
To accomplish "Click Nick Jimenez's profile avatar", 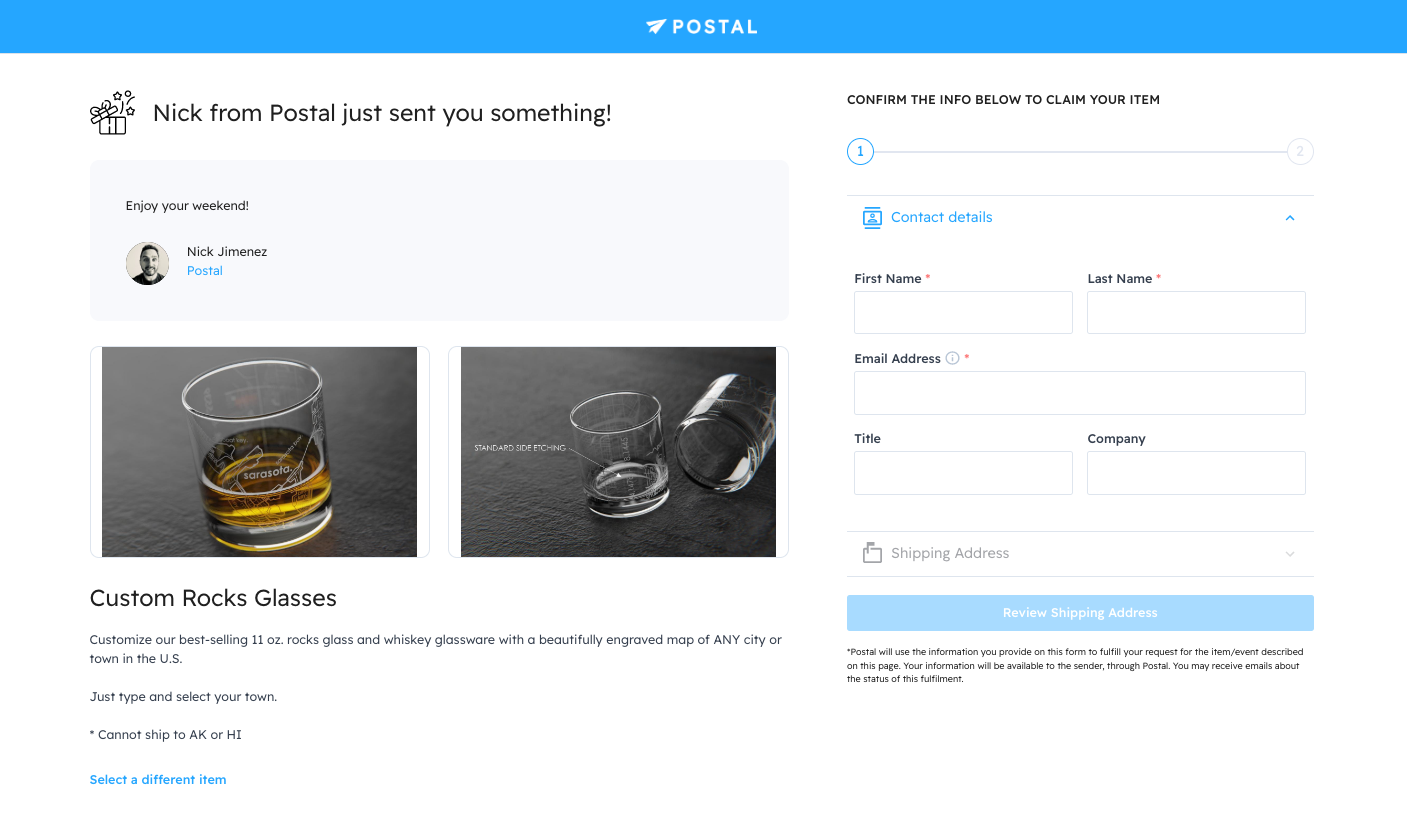I will click(x=147, y=263).
